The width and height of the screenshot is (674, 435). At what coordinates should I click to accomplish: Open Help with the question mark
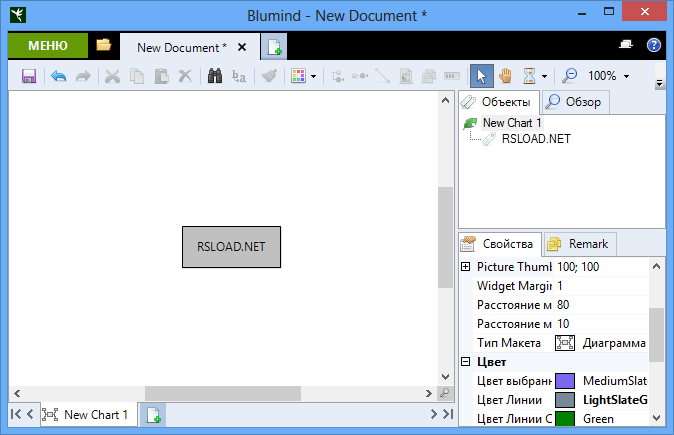(x=654, y=45)
